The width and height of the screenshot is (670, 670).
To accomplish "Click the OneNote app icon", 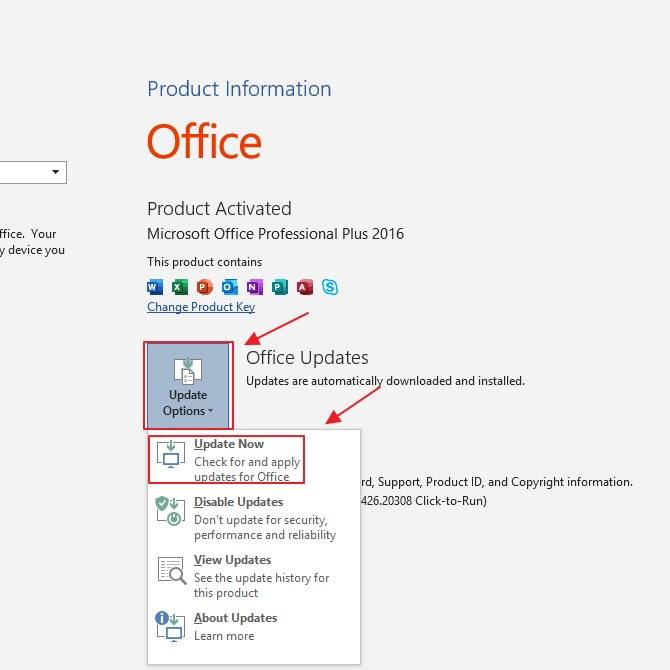I will point(255,287).
